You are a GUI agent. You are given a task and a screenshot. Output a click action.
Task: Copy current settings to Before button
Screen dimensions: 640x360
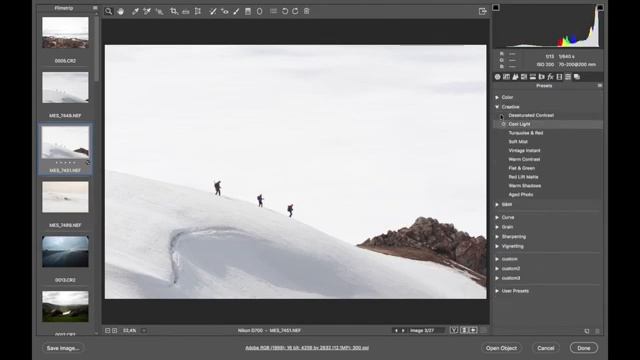pos(473,330)
